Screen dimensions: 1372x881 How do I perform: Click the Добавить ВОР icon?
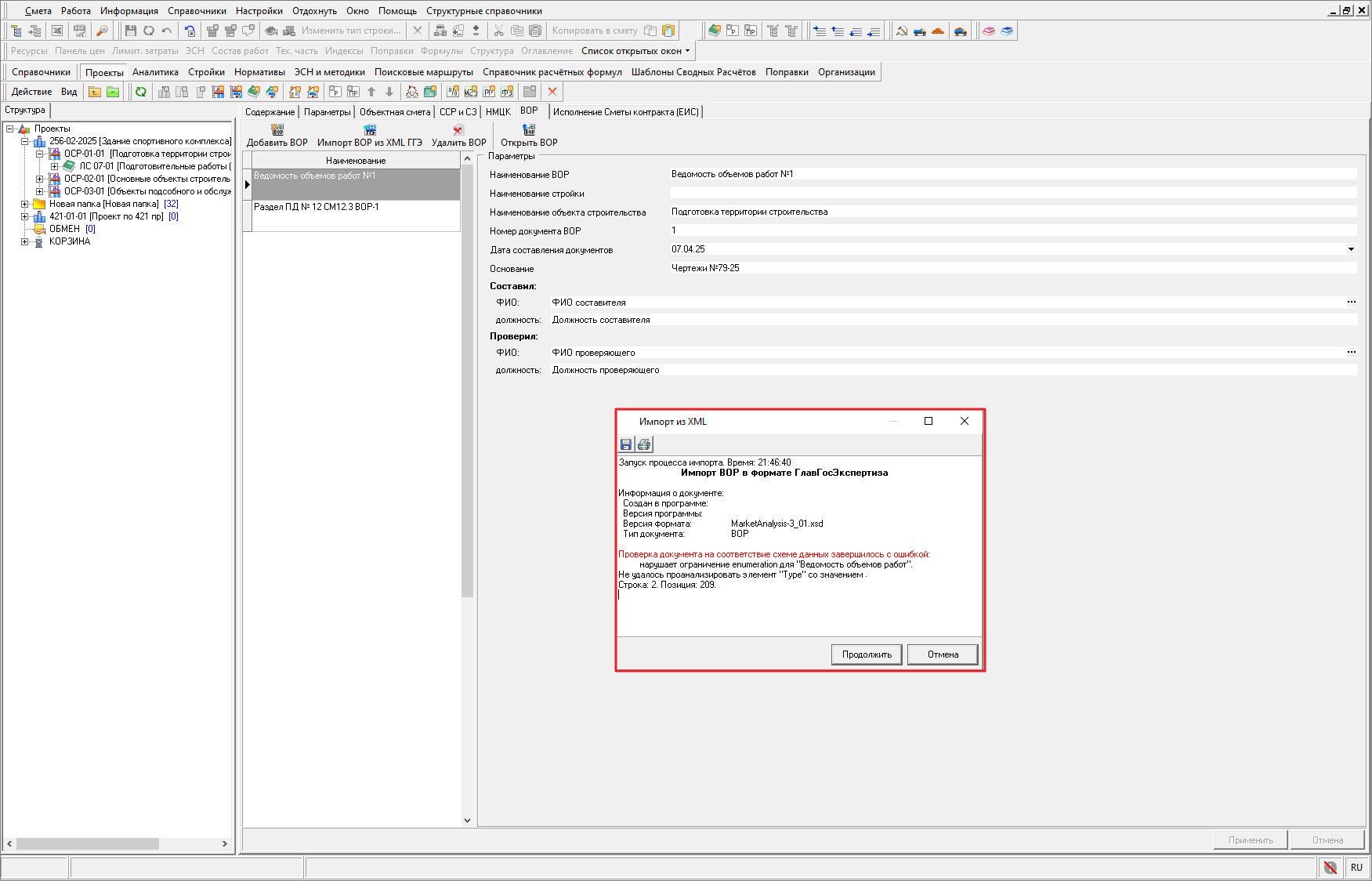[277, 130]
